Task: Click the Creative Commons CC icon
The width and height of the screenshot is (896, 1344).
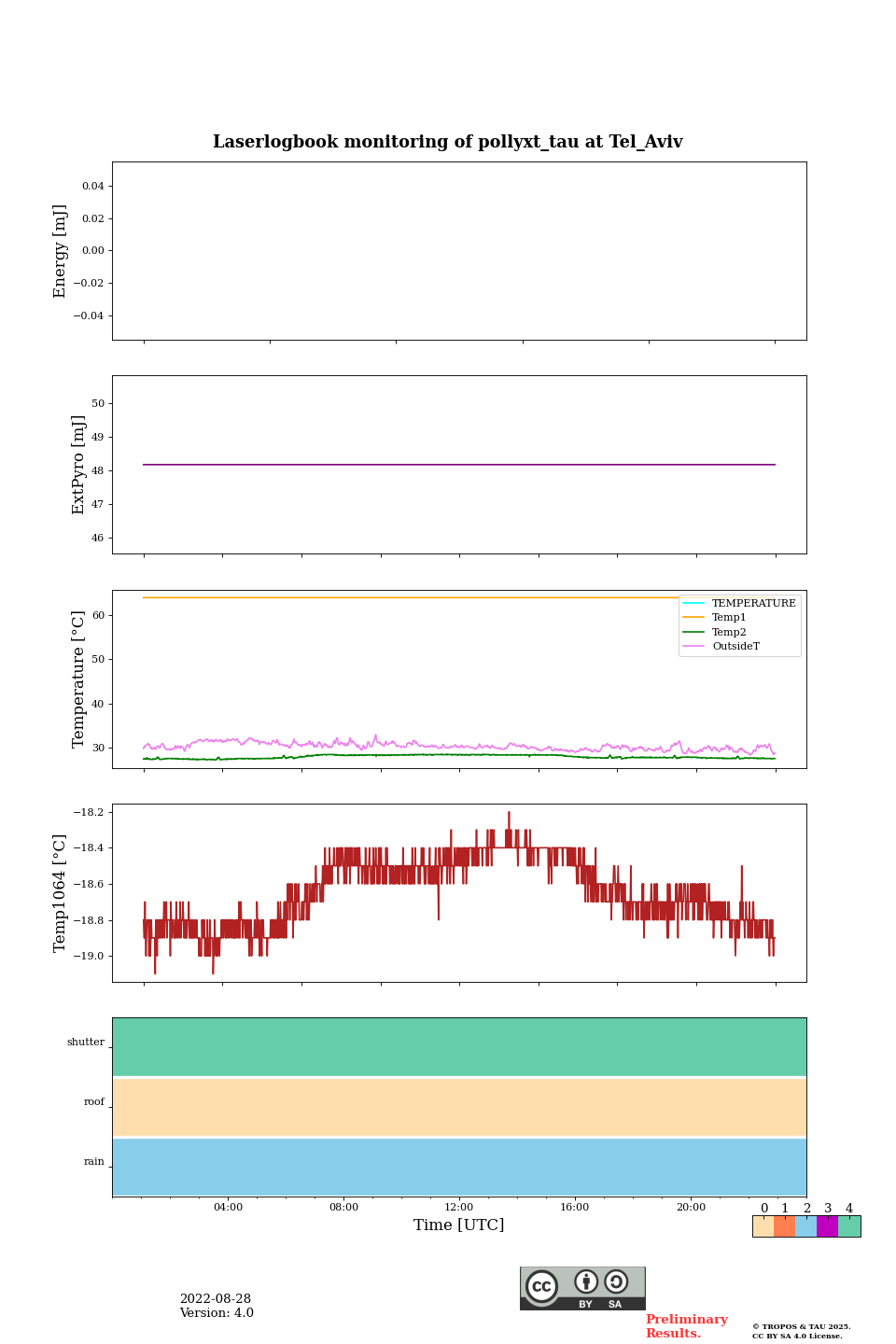Action: click(x=541, y=1286)
